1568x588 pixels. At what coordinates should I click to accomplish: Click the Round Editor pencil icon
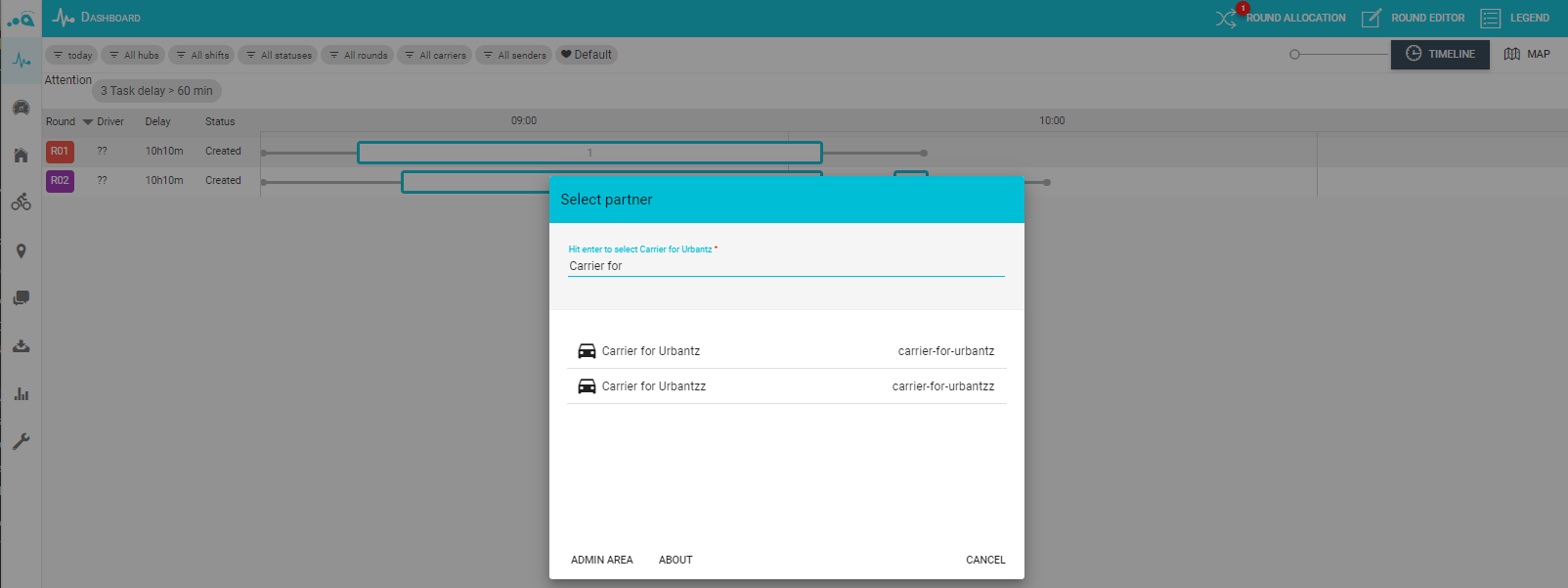tap(1372, 18)
